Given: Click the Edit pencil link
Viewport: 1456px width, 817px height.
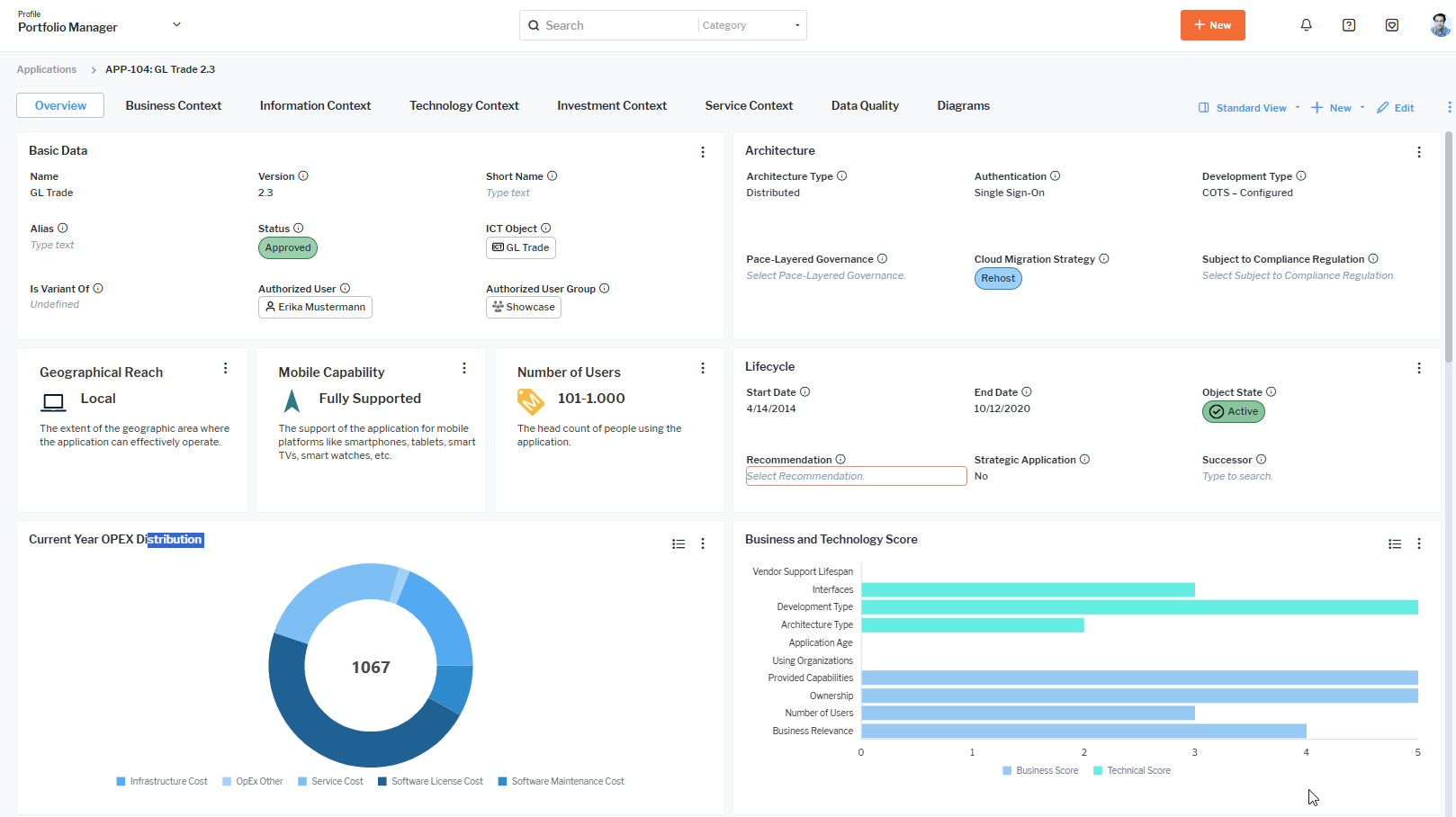Looking at the screenshot, I should [1396, 107].
